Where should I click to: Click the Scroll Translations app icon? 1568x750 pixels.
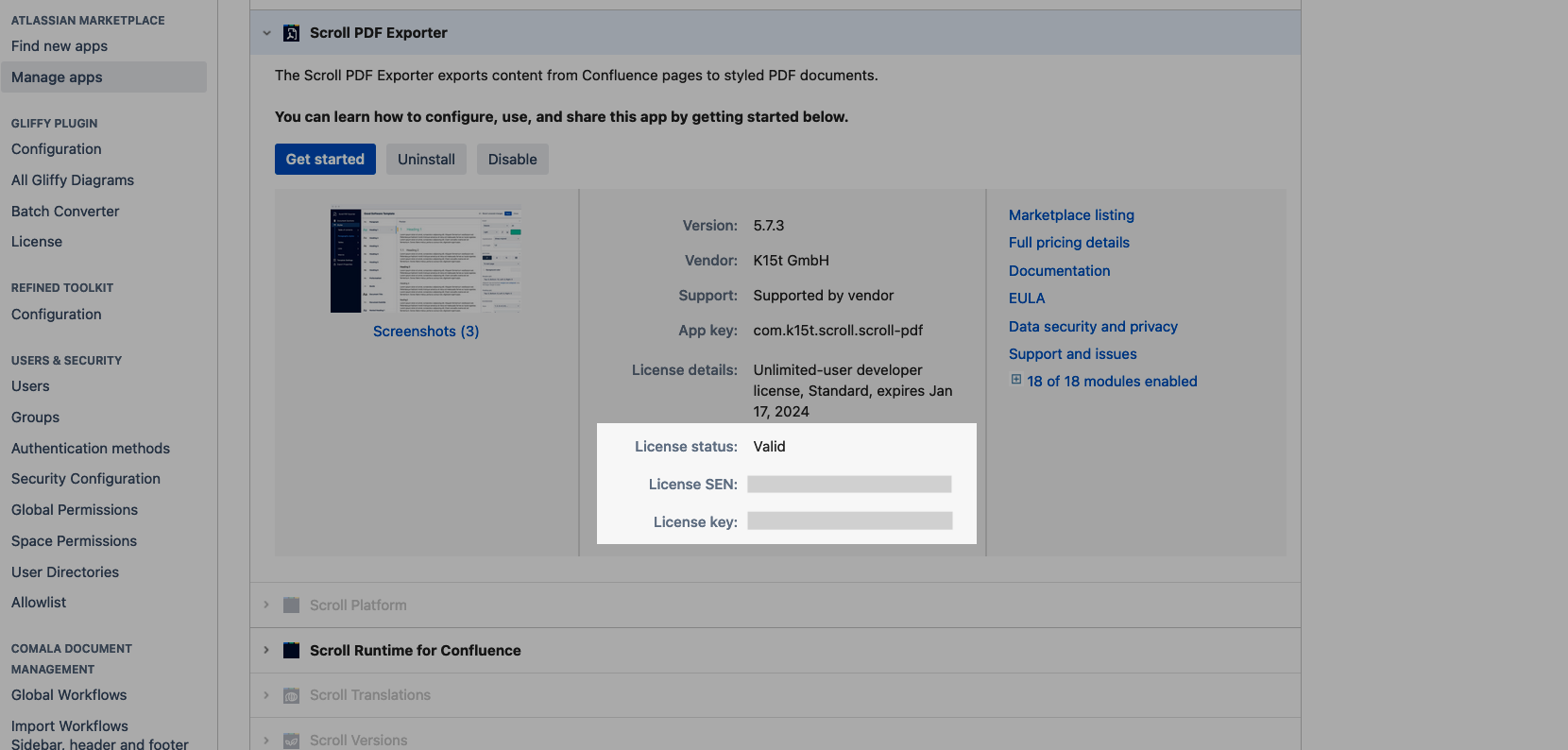[x=292, y=695]
